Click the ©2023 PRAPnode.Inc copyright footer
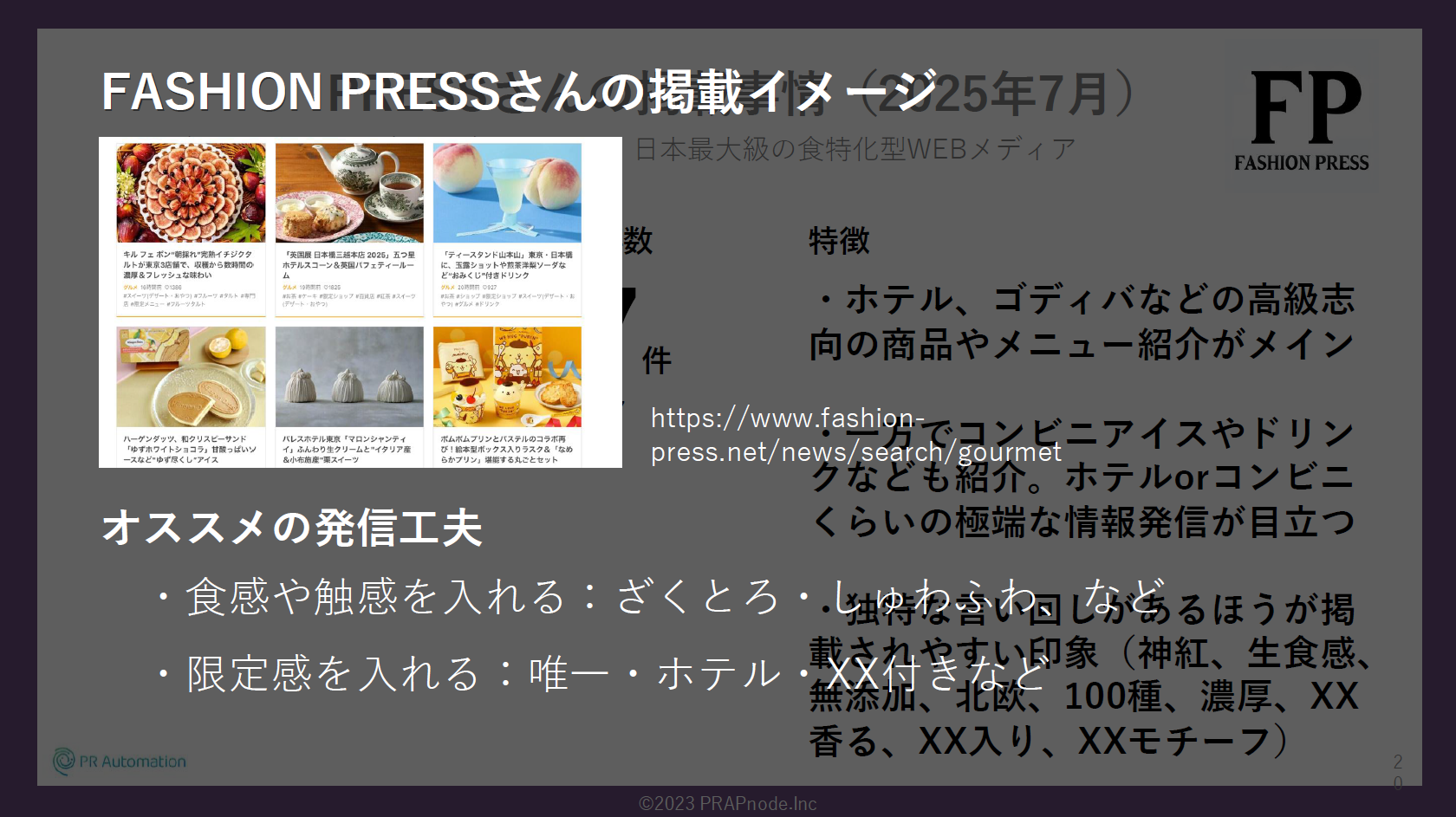The width and height of the screenshot is (1456, 817). click(727, 803)
